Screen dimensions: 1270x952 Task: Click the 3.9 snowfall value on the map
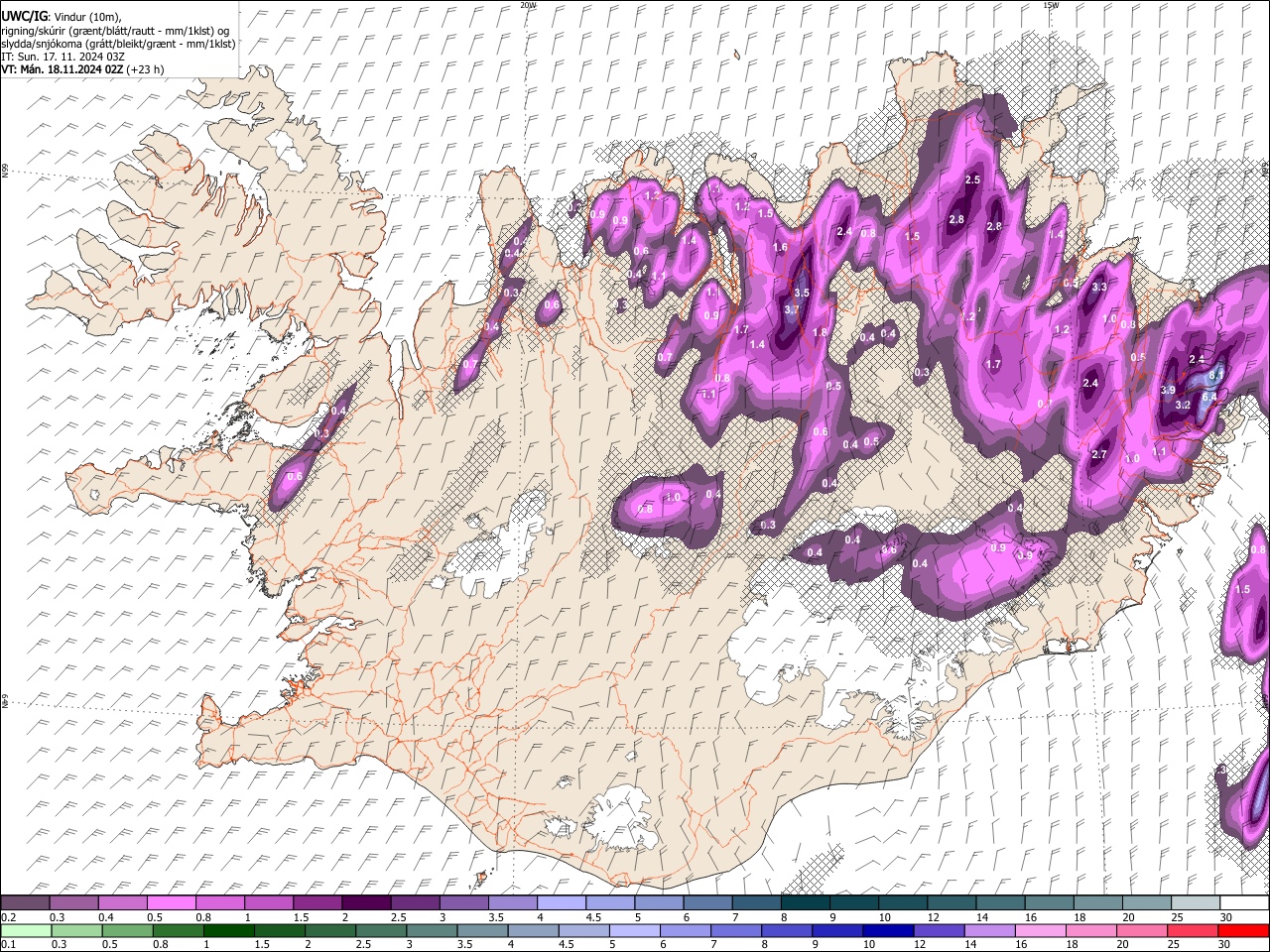tap(1168, 391)
